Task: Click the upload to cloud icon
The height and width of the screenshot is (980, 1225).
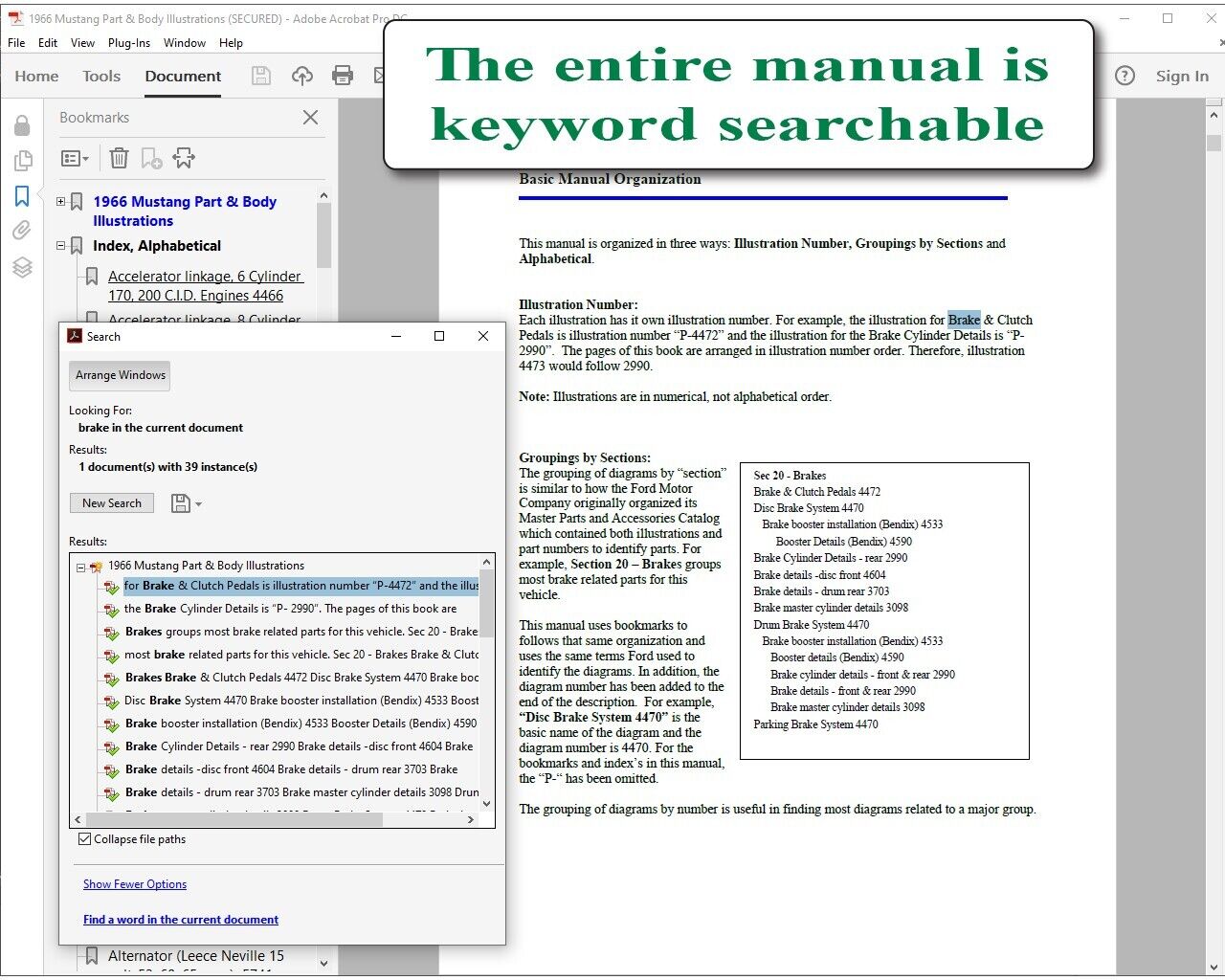Action: tap(302, 76)
